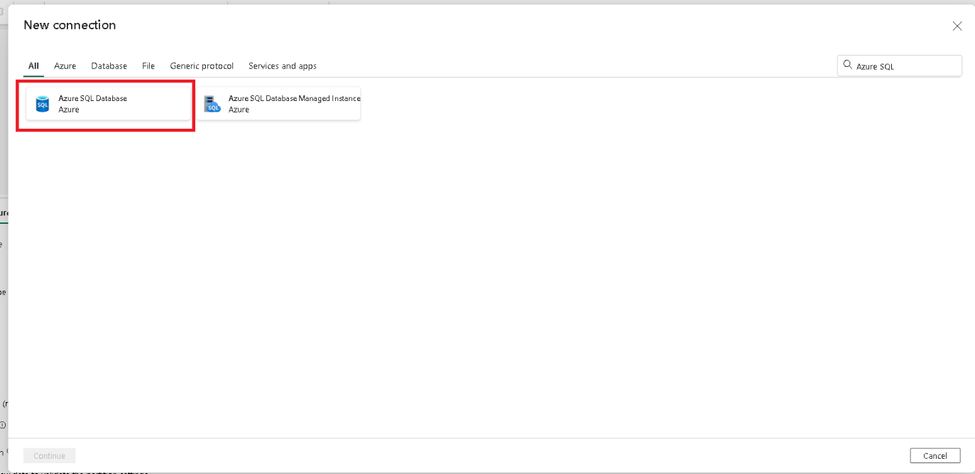Open the Database tab
Image resolution: width=975 pixels, height=474 pixels.
click(x=109, y=66)
